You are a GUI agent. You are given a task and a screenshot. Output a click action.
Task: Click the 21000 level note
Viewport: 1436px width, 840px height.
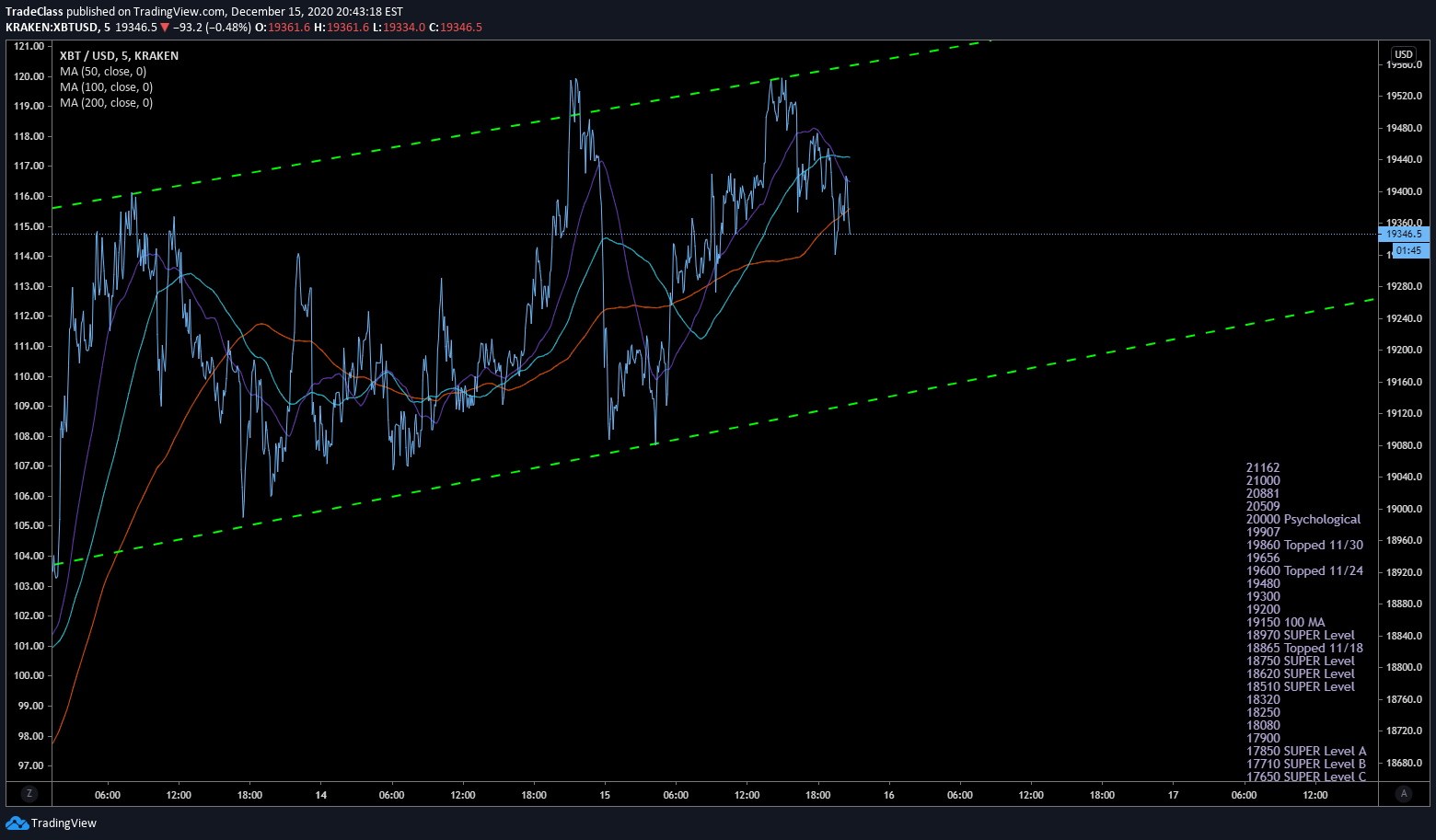coord(1263,480)
